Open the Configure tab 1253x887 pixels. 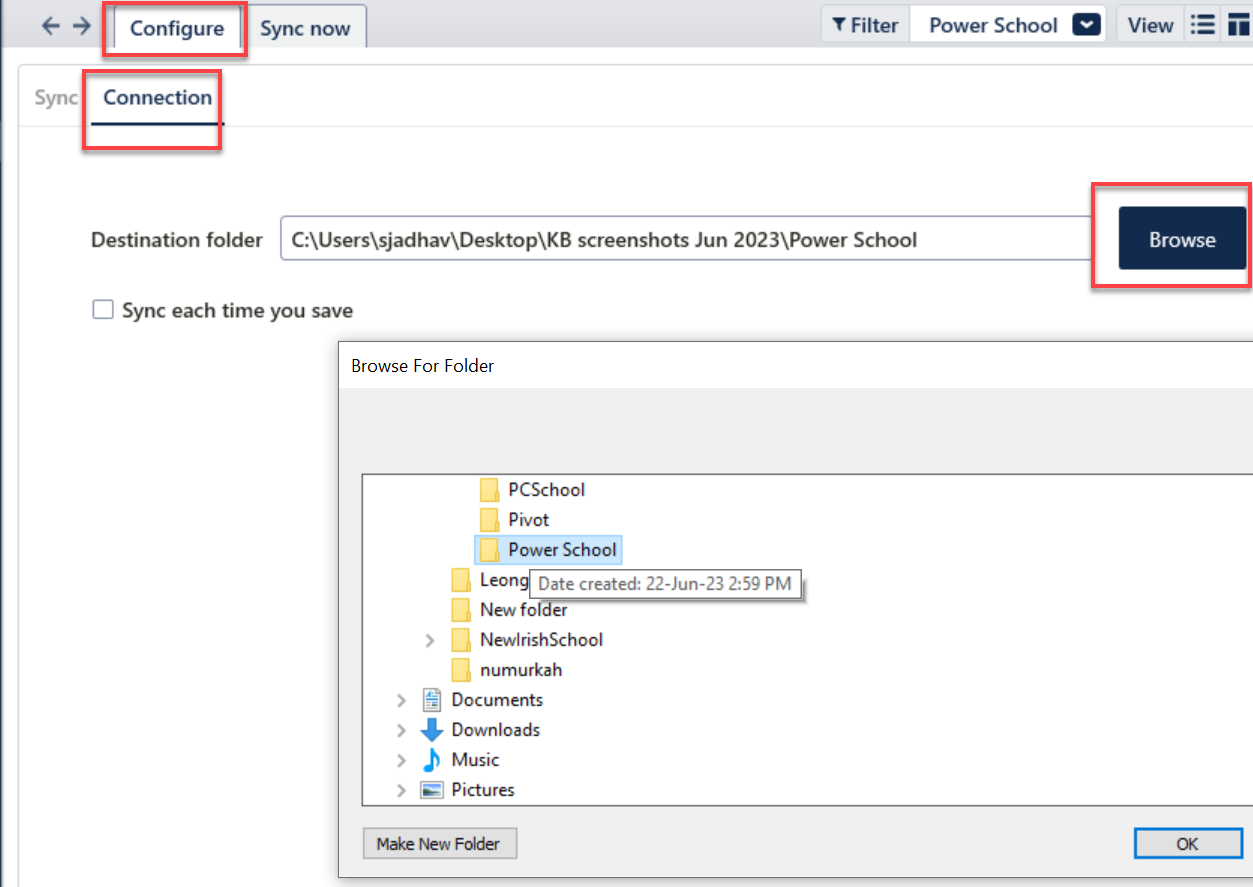coord(177,28)
